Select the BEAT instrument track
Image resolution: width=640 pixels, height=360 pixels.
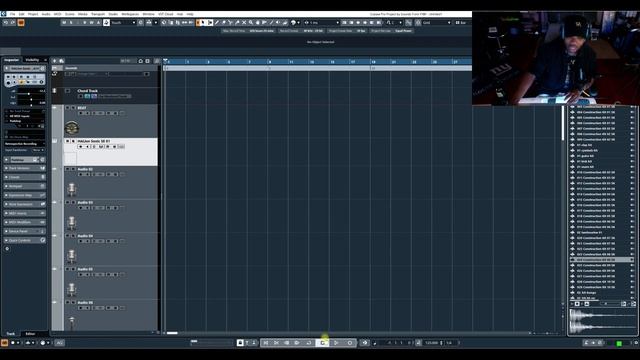click(82, 108)
